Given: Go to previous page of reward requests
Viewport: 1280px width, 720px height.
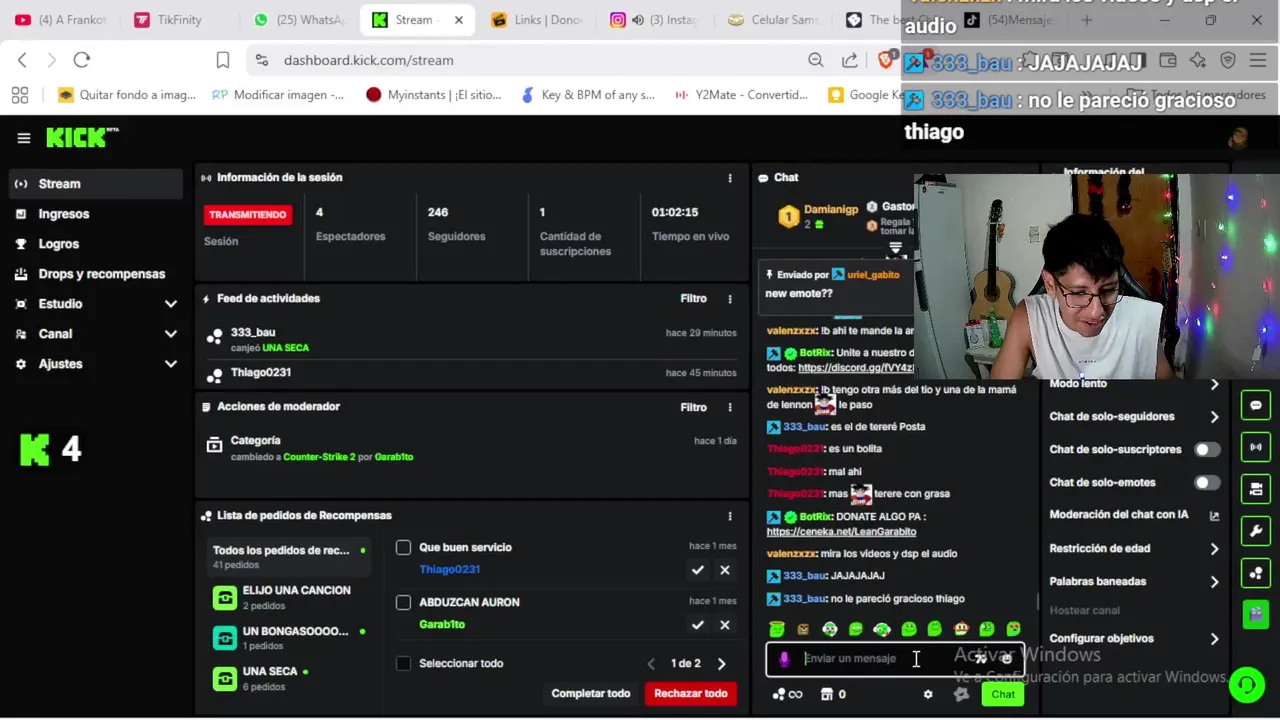Looking at the screenshot, I should [651, 664].
